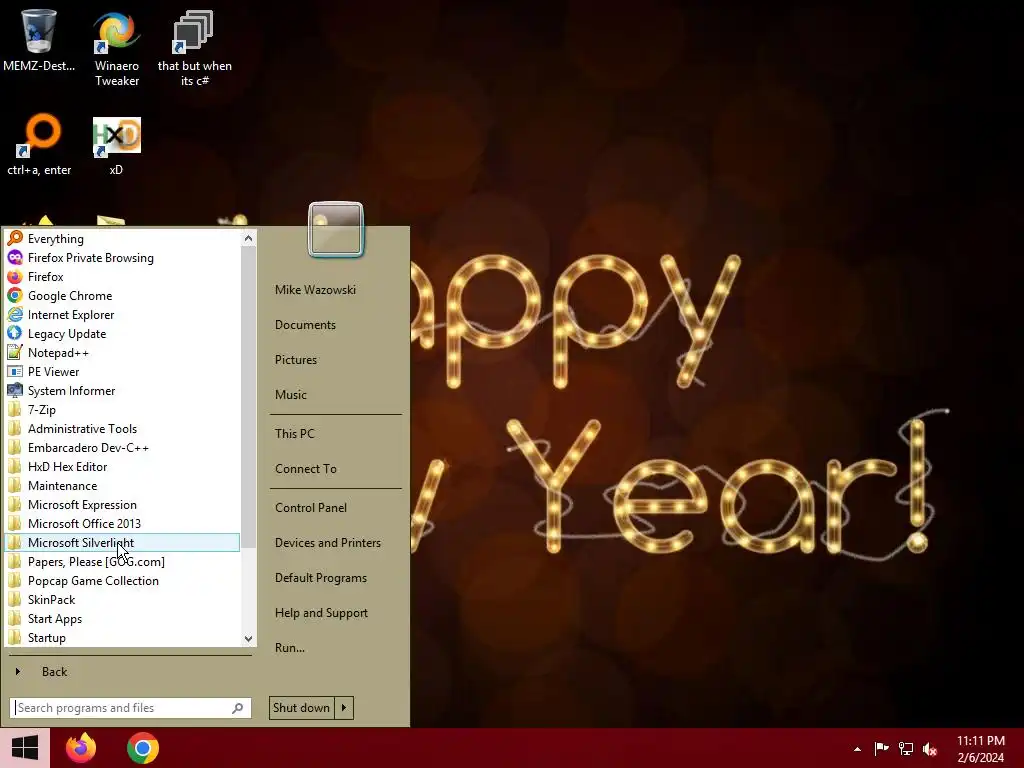The image size is (1024, 768).
Task: Expand the Microsoft Expression folder
Action: coord(122,504)
